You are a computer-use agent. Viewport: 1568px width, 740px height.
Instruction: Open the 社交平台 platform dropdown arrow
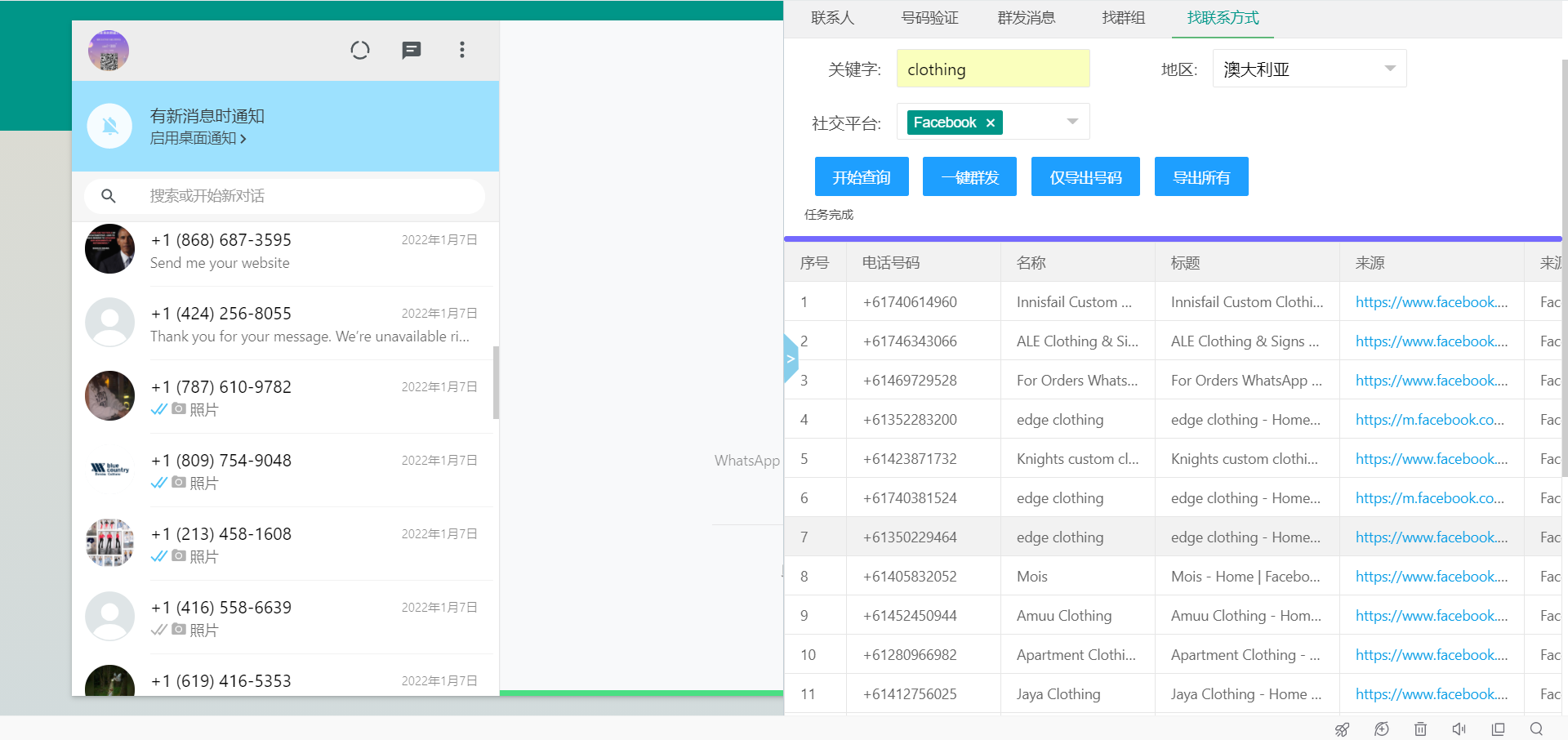[x=1072, y=122]
